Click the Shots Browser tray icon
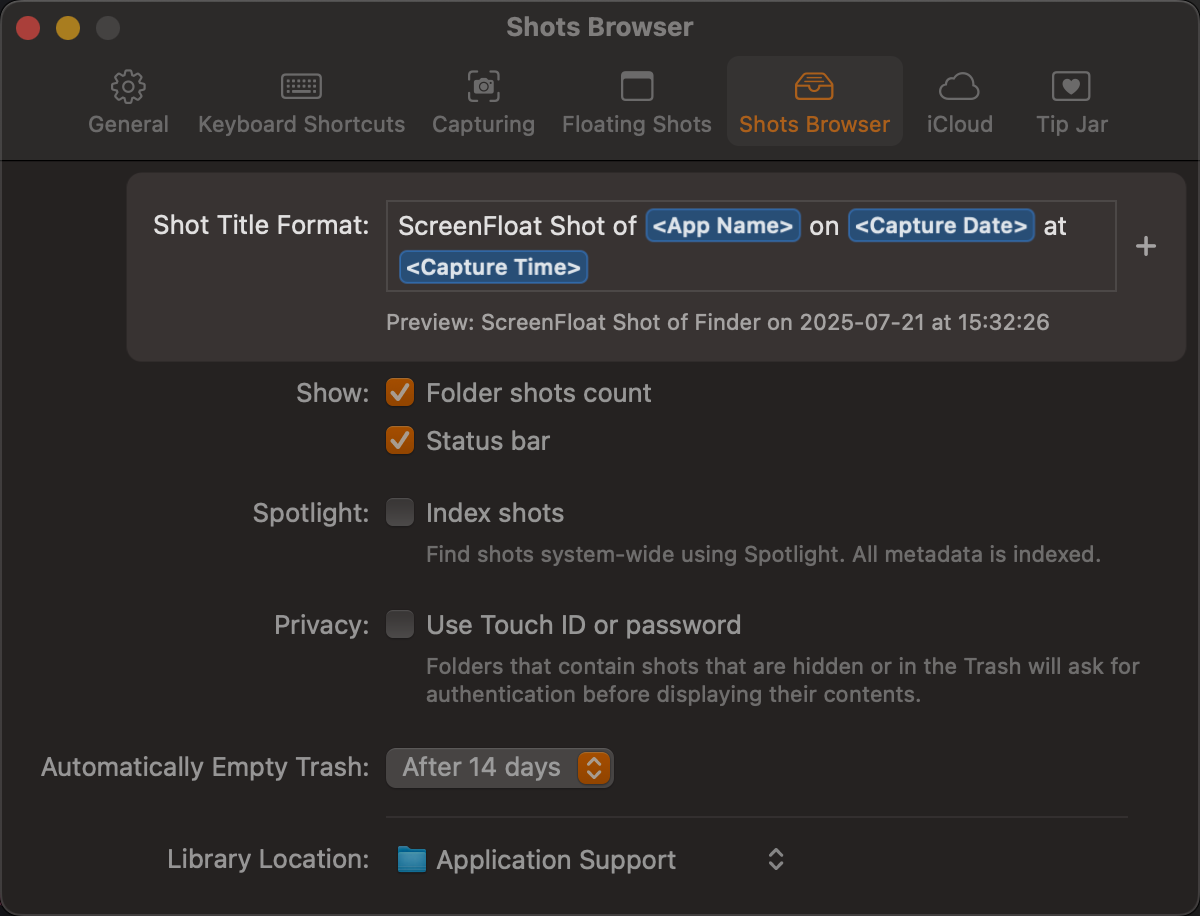This screenshot has width=1200, height=916. [x=813, y=88]
